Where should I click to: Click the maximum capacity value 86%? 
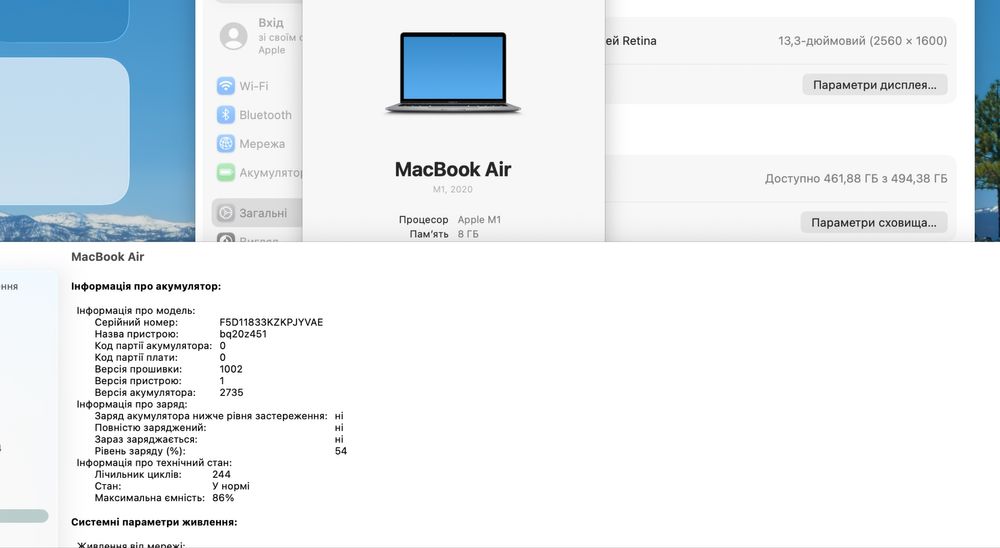223,498
